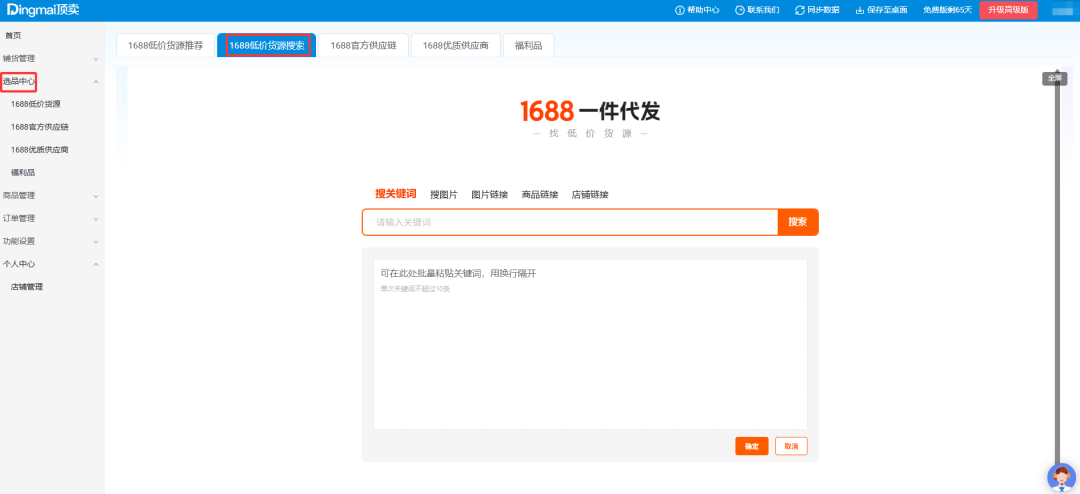This screenshot has width=1080, height=494.
Task: Click the 取消 cancel button
Action: (791, 446)
